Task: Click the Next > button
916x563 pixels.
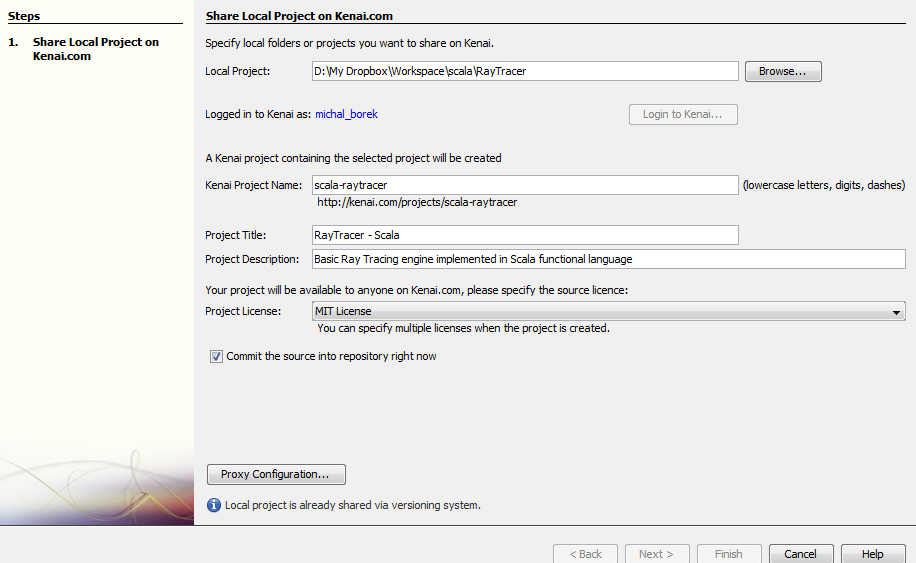Action: coord(656,554)
